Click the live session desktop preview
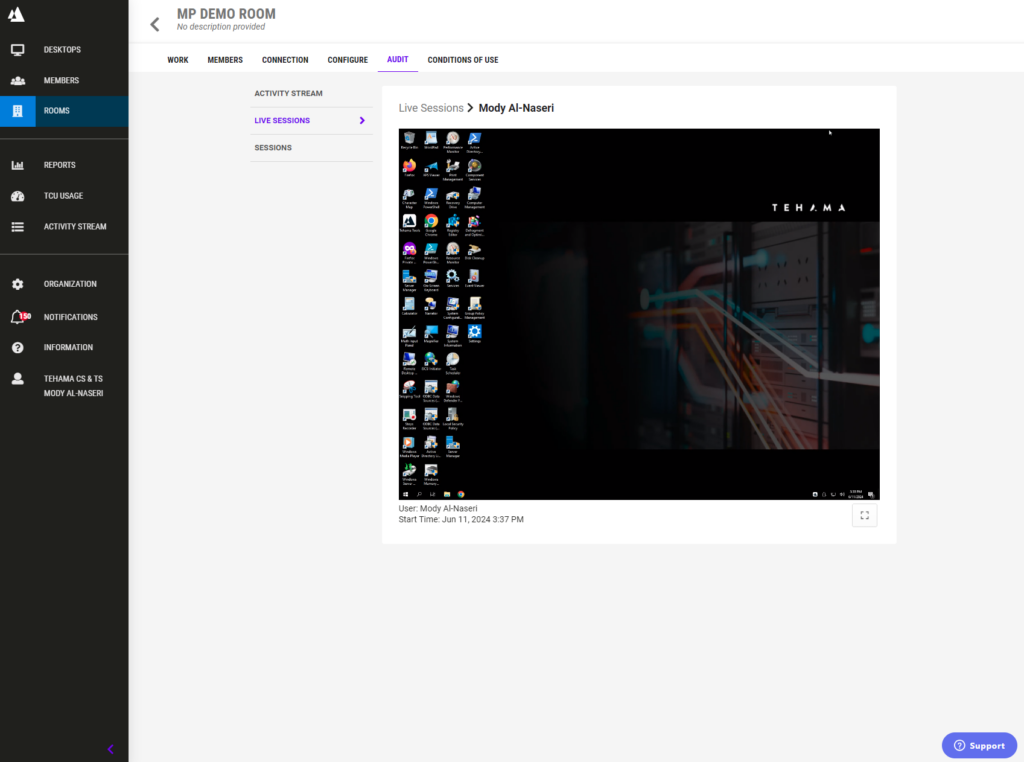 click(x=639, y=314)
